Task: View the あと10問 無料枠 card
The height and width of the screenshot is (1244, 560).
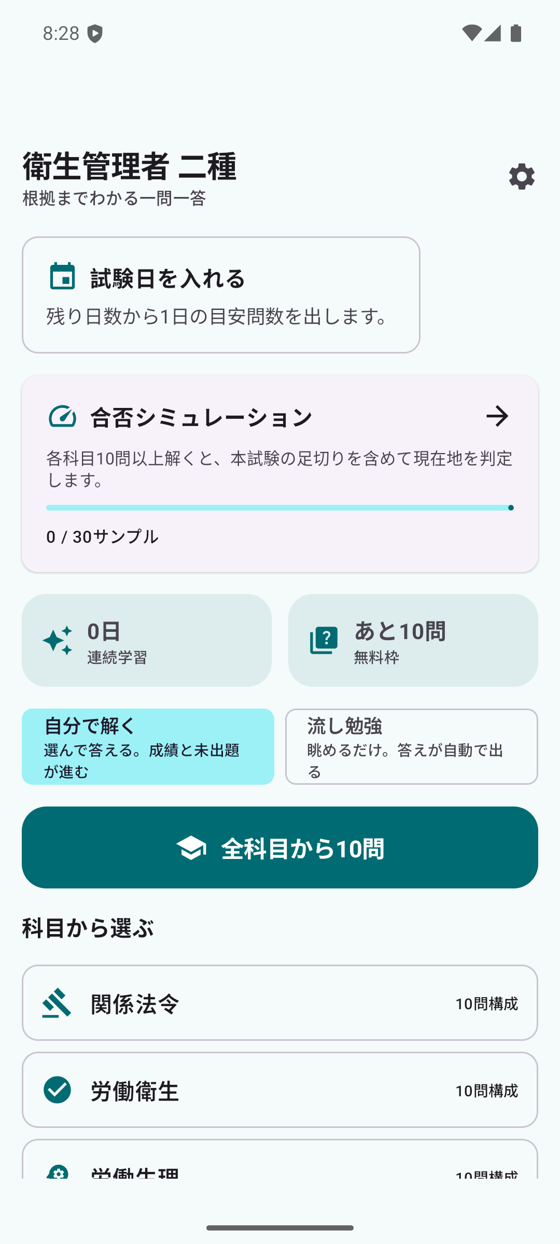Action: pos(413,640)
